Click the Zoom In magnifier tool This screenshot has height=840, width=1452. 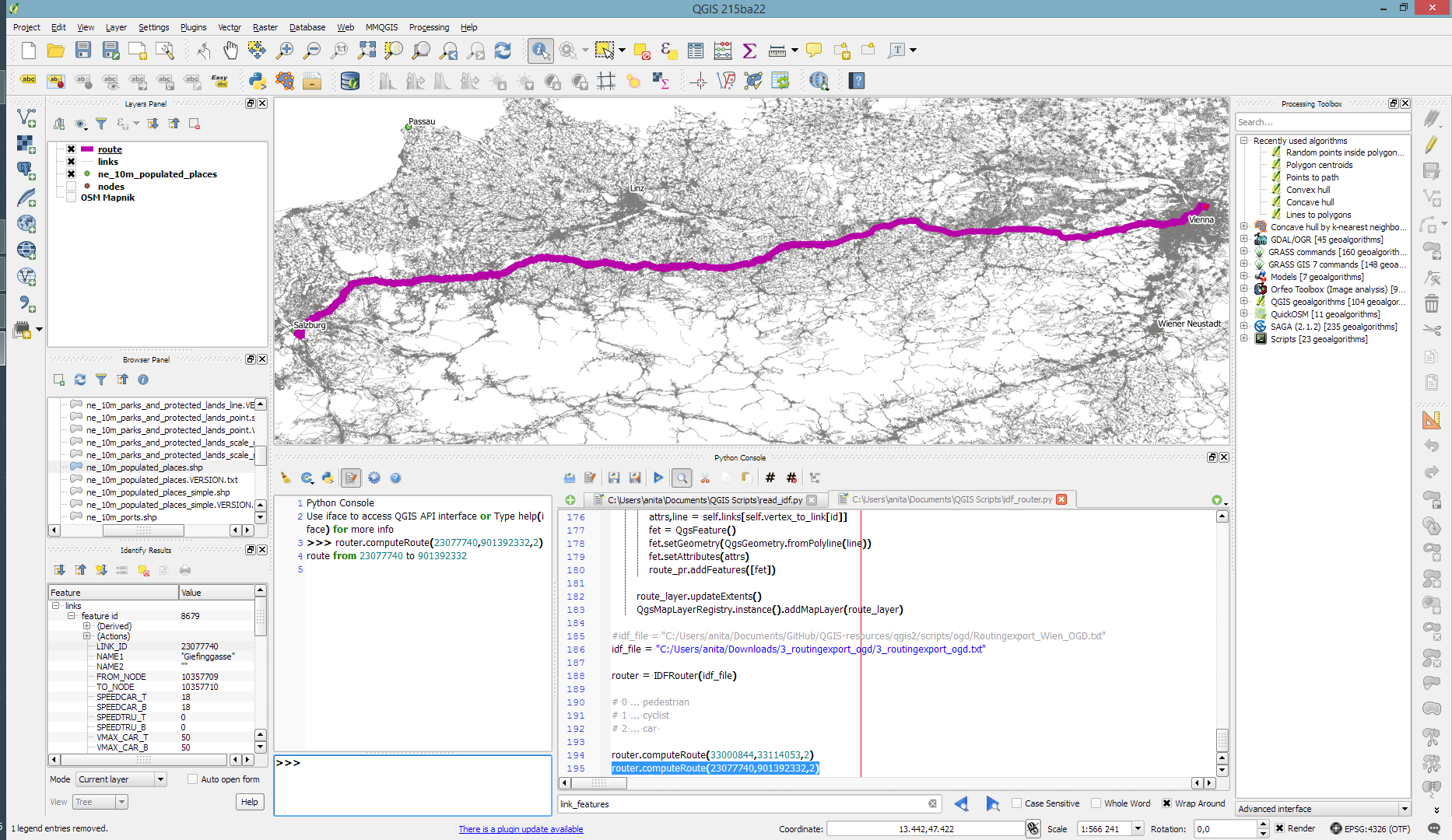(x=285, y=51)
